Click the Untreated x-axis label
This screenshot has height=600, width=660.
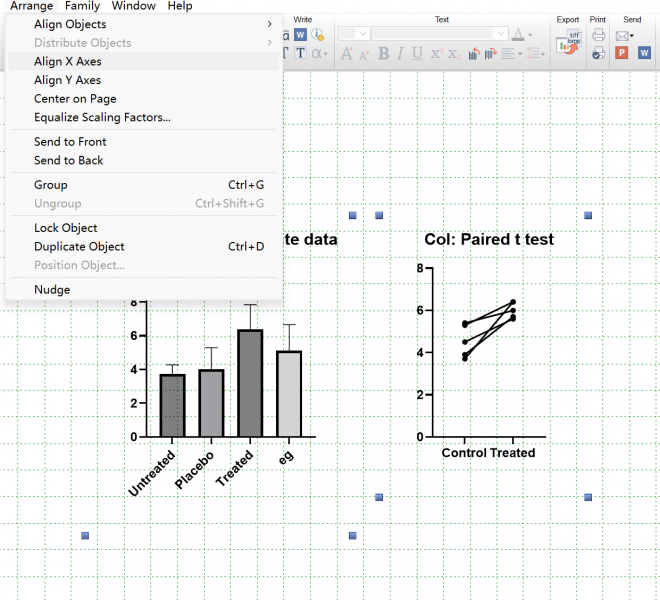152,472
